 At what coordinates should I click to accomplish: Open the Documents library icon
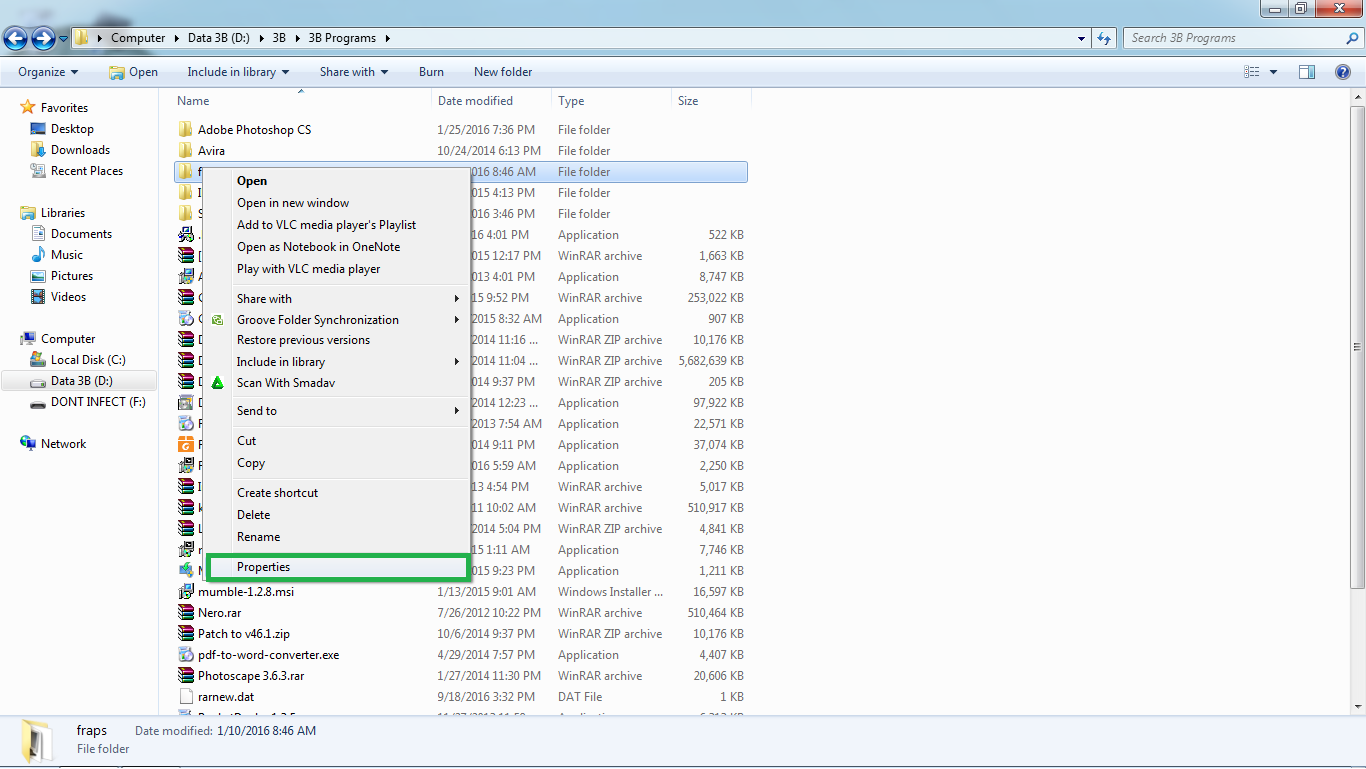coord(38,234)
